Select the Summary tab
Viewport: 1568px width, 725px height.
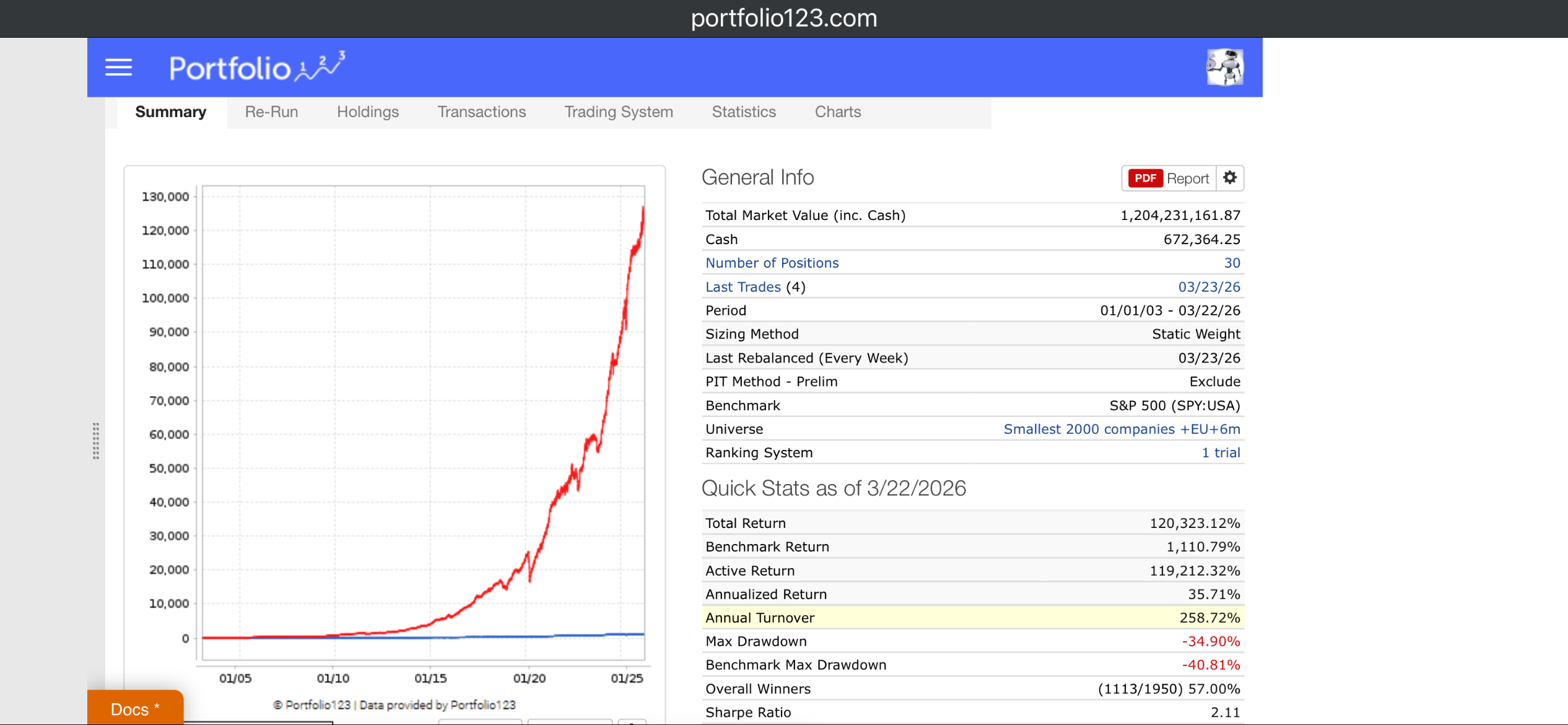click(x=170, y=112)
